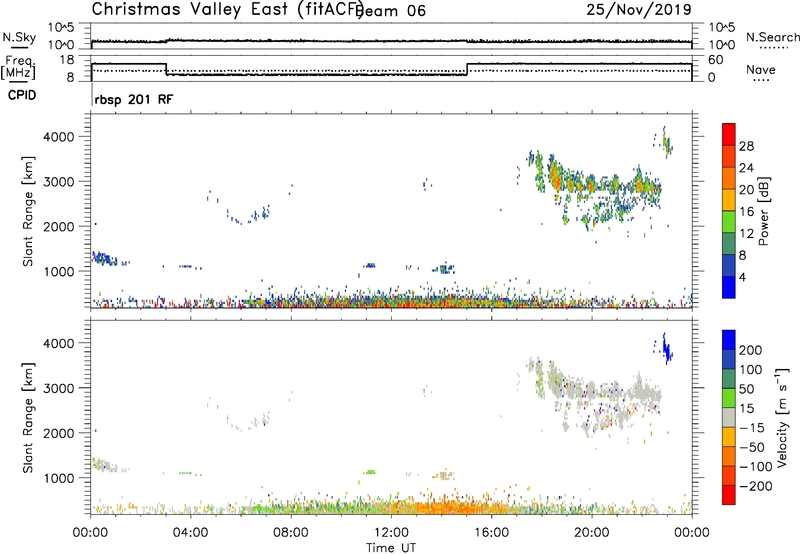The height and width of the screenshot is (554, 800).
Task: Click the blue velocity cluster near 4000 km
Action: point(666,349)
